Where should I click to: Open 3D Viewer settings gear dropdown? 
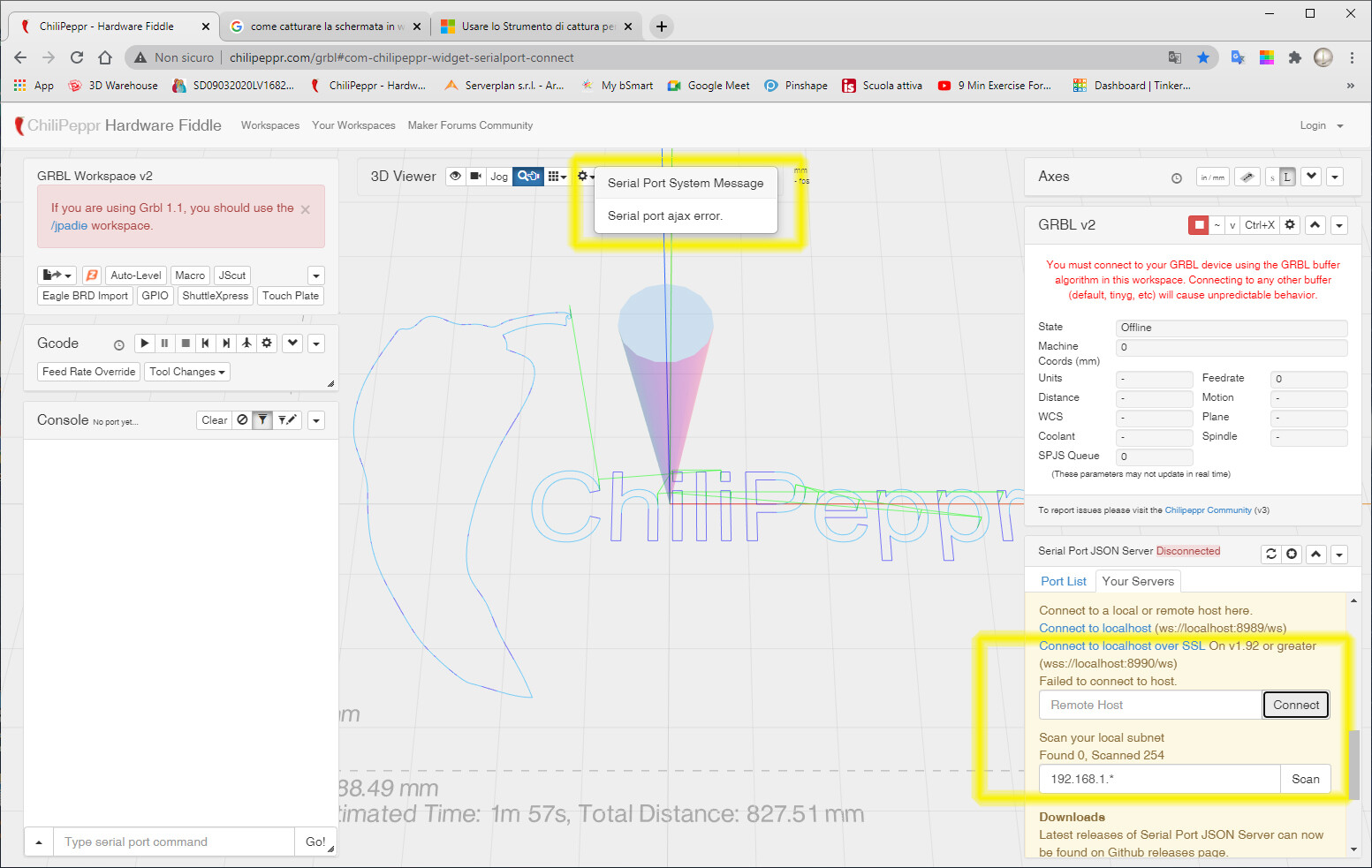click(x=585, y=176)
